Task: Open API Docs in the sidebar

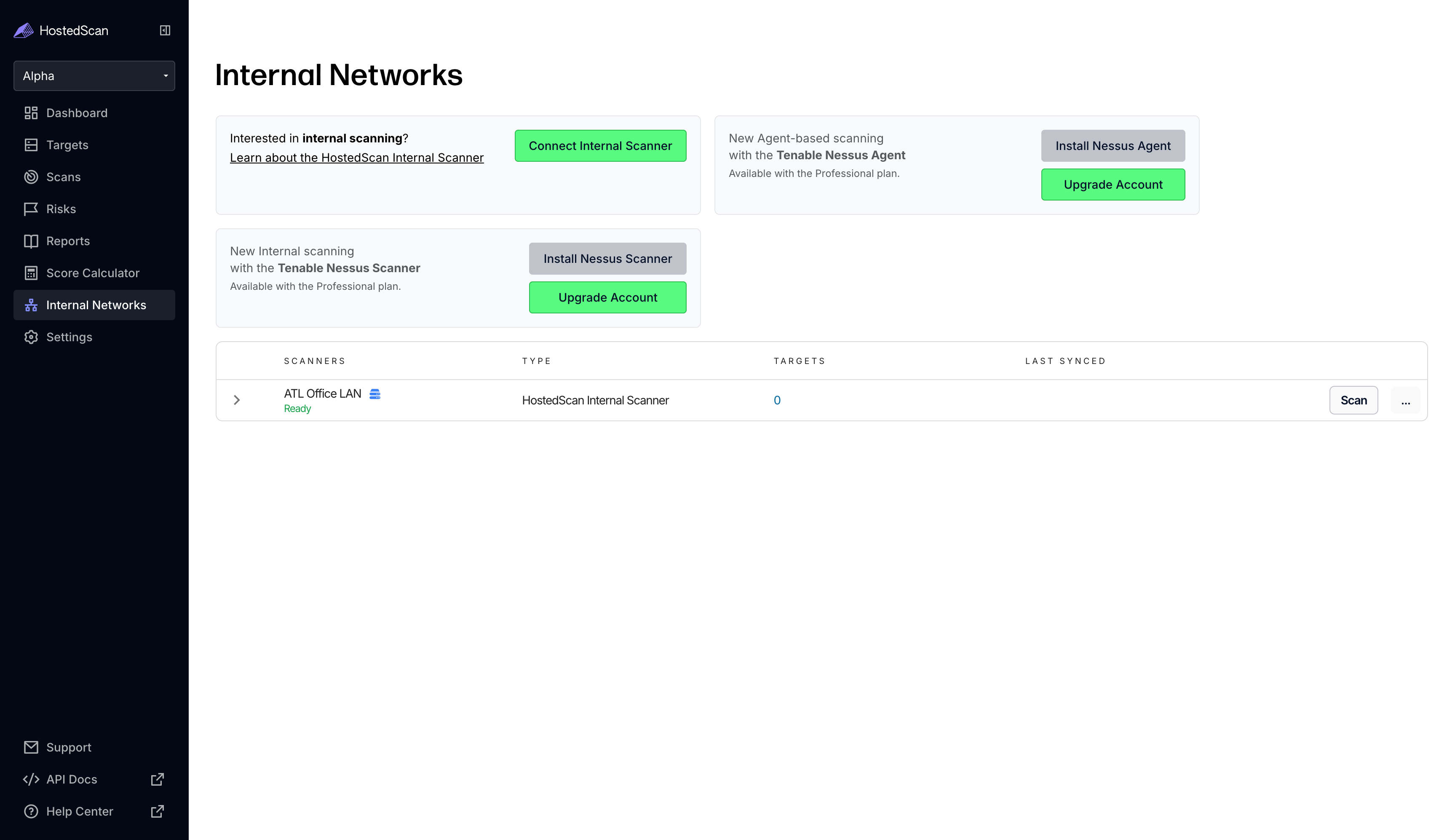Action: 94,779
